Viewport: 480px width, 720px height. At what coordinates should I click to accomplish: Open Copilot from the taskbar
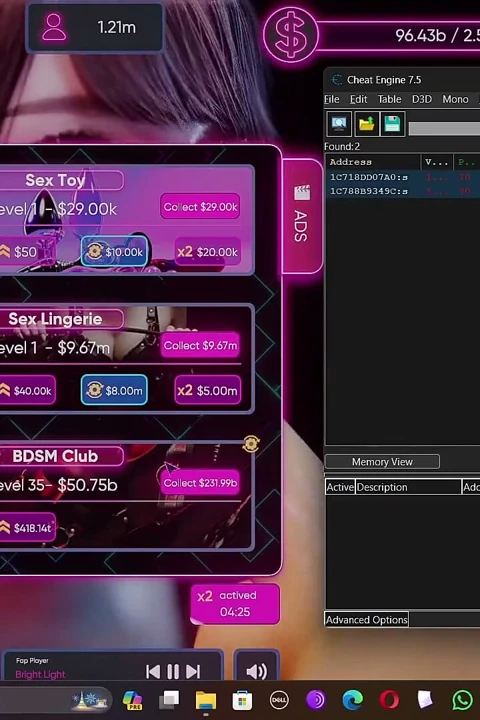(x=132, y=700)
